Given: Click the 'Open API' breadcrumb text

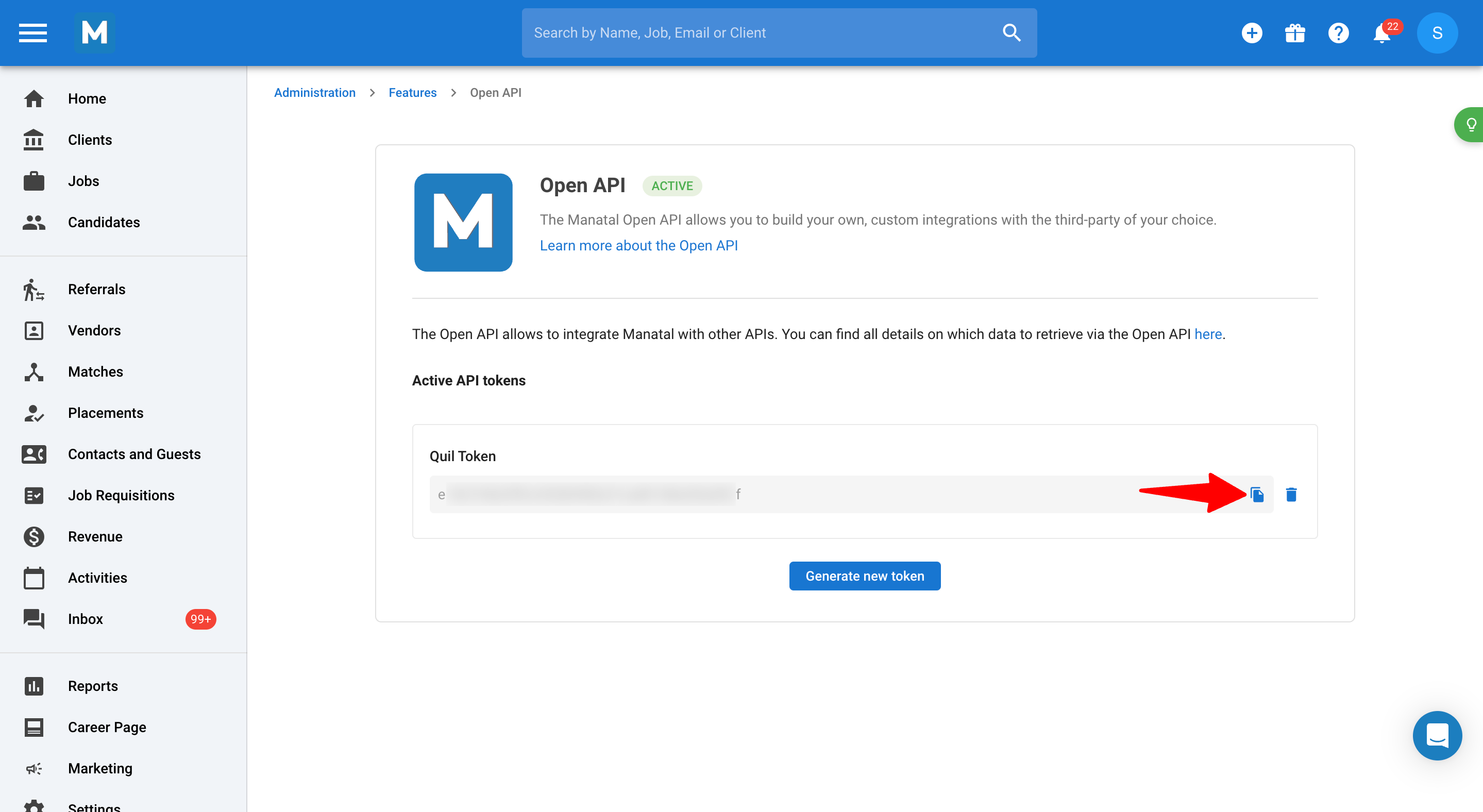Looking at the screenshot, I should [496, 93].
